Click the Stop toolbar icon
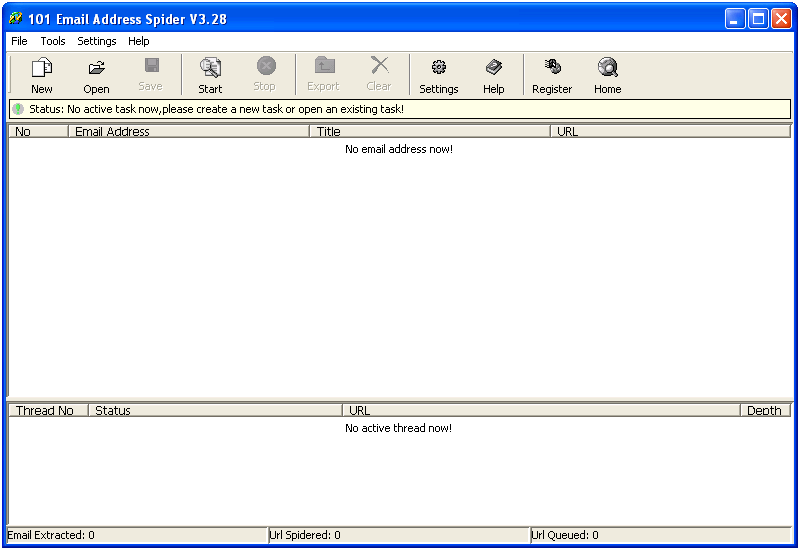801x550 pixels. click(x=265, y=75)
